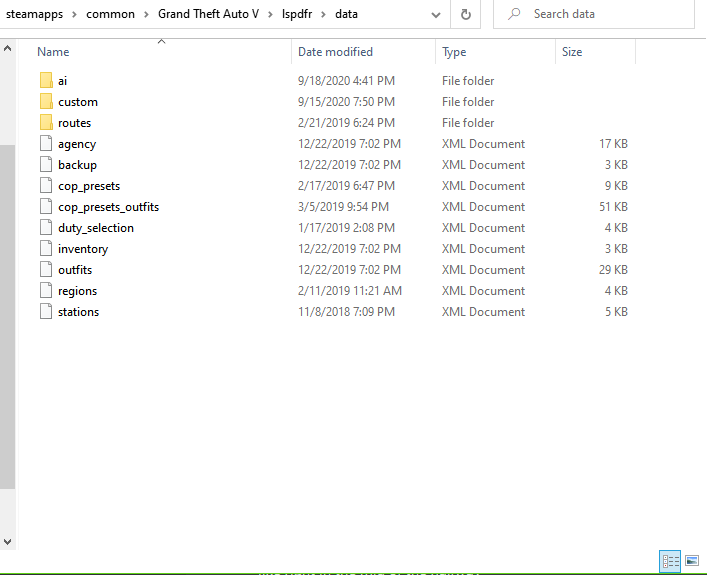Click the navigation pane scrollbar thumb
This screenshot has height=575, width=707.
click(x=8, y=317)
